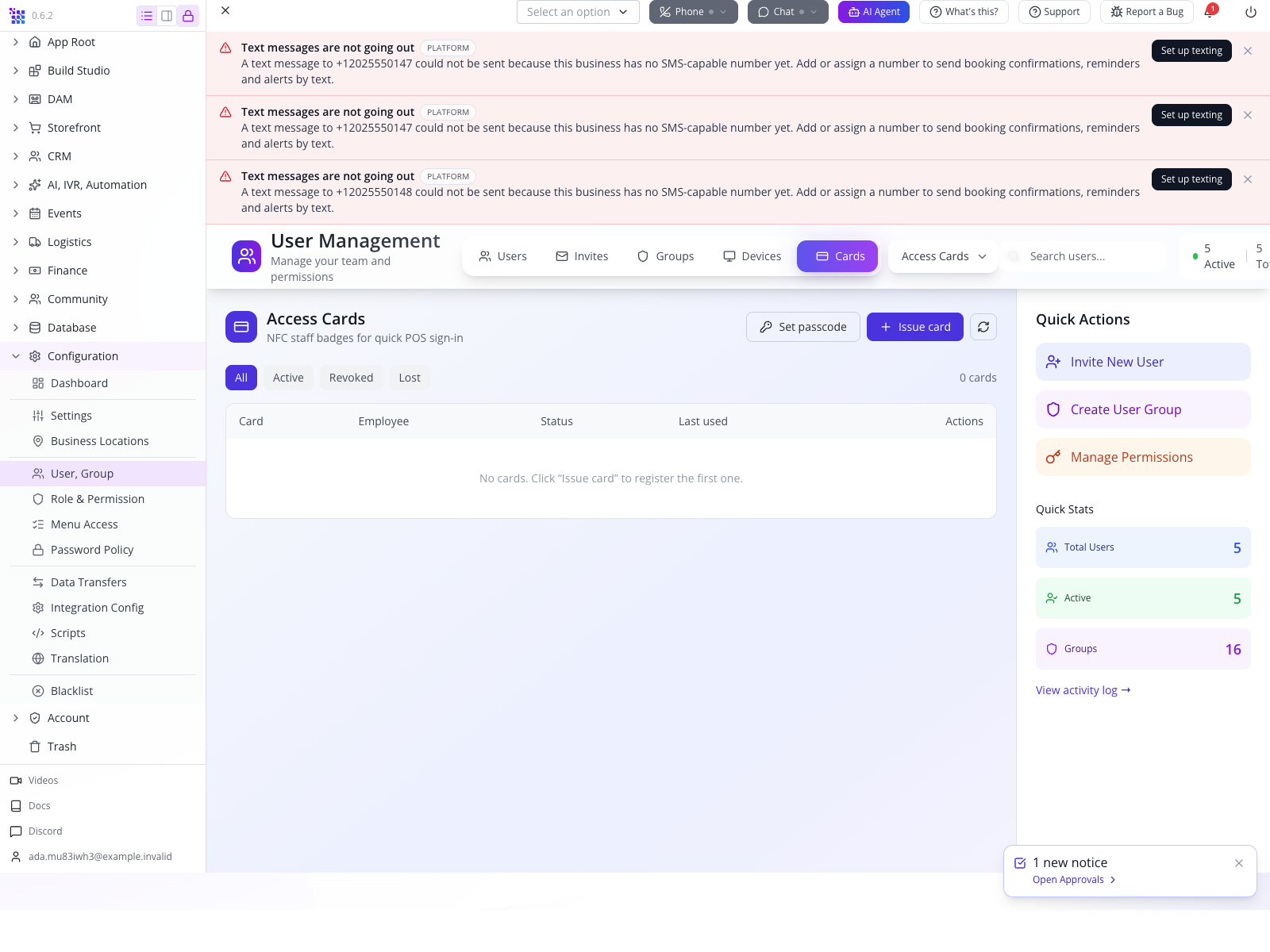
Task: Close the new notice popup
Action: point(1239,863)
